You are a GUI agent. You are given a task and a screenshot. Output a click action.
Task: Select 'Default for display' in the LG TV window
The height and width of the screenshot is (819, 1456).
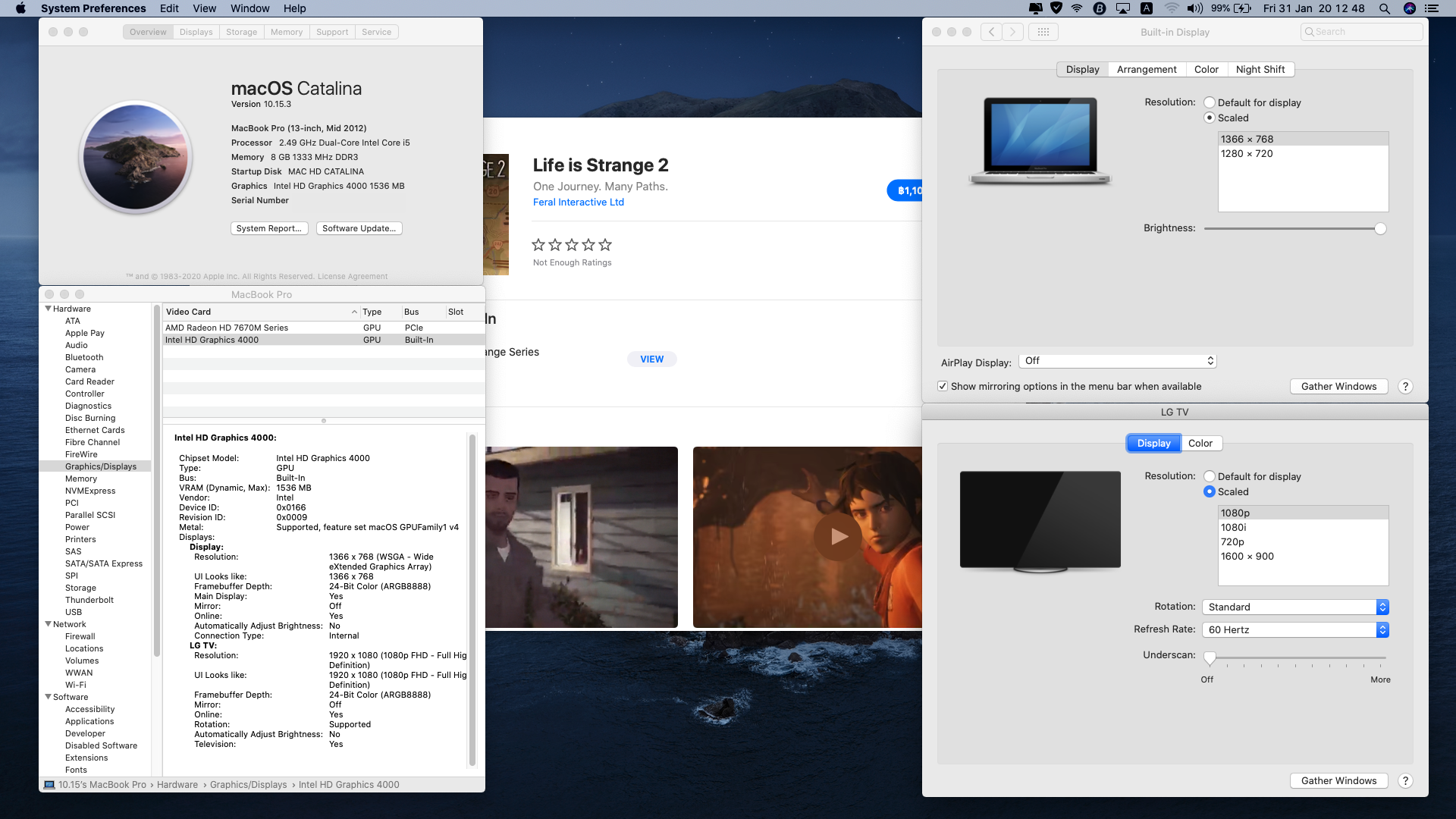[1210, 476]
